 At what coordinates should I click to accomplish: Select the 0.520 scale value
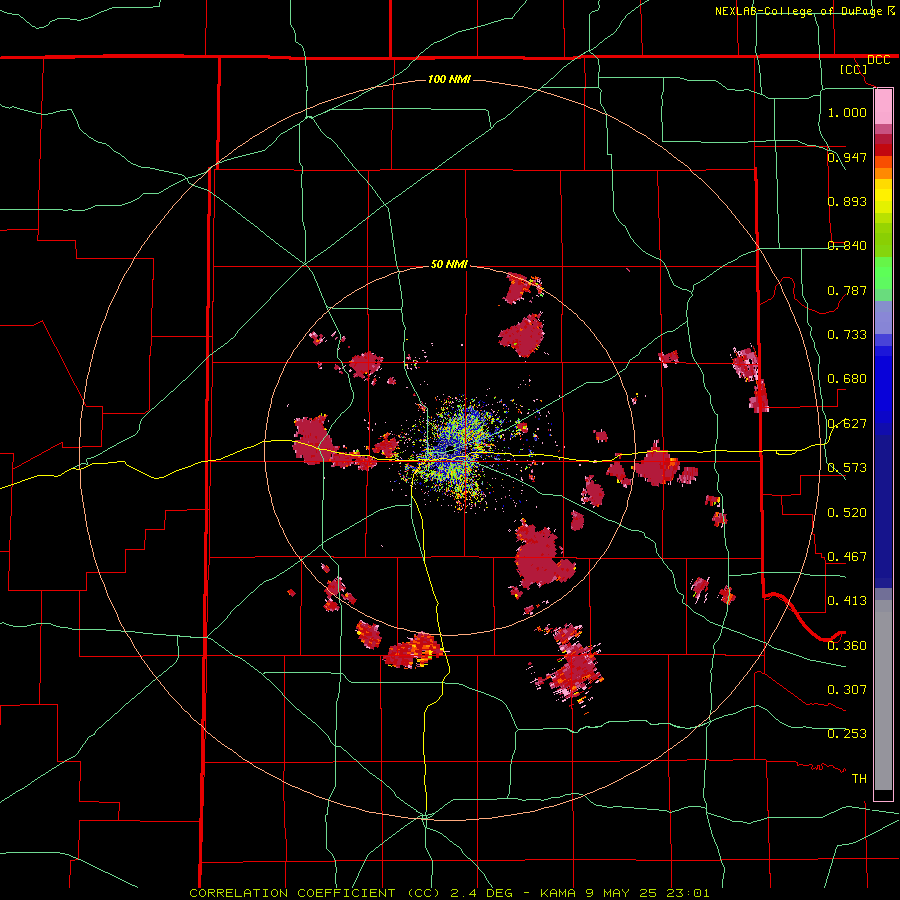[x=847, y=512]
